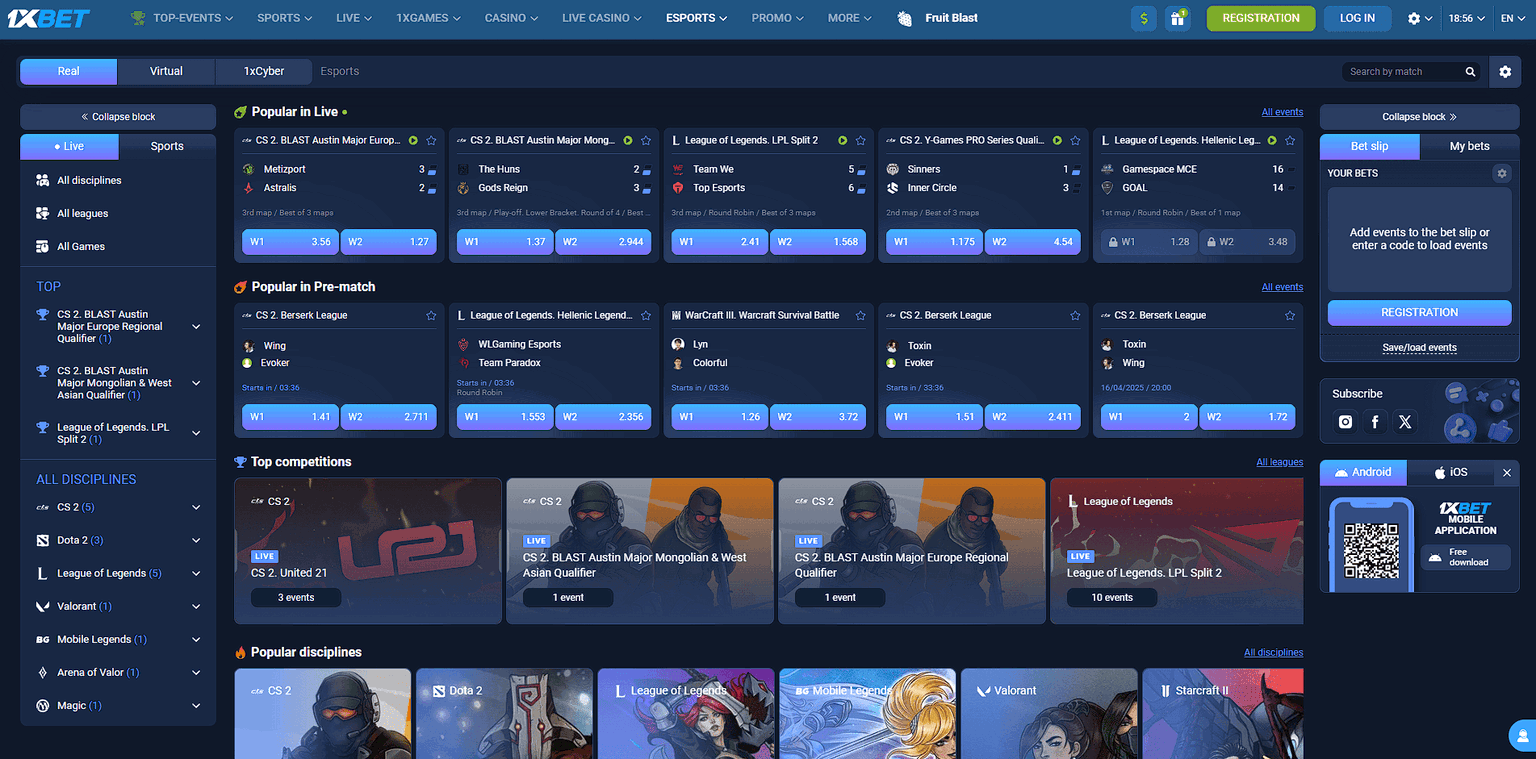Open the gift bonus icon in header

click(x=1178, y=18)
